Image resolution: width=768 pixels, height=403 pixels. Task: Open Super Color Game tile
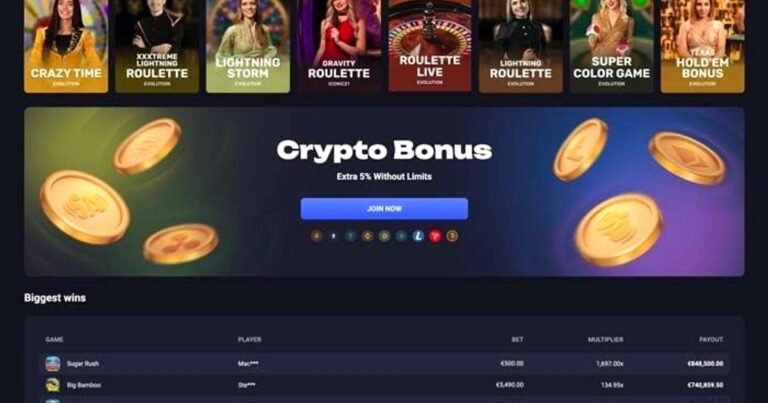(611, 46)
